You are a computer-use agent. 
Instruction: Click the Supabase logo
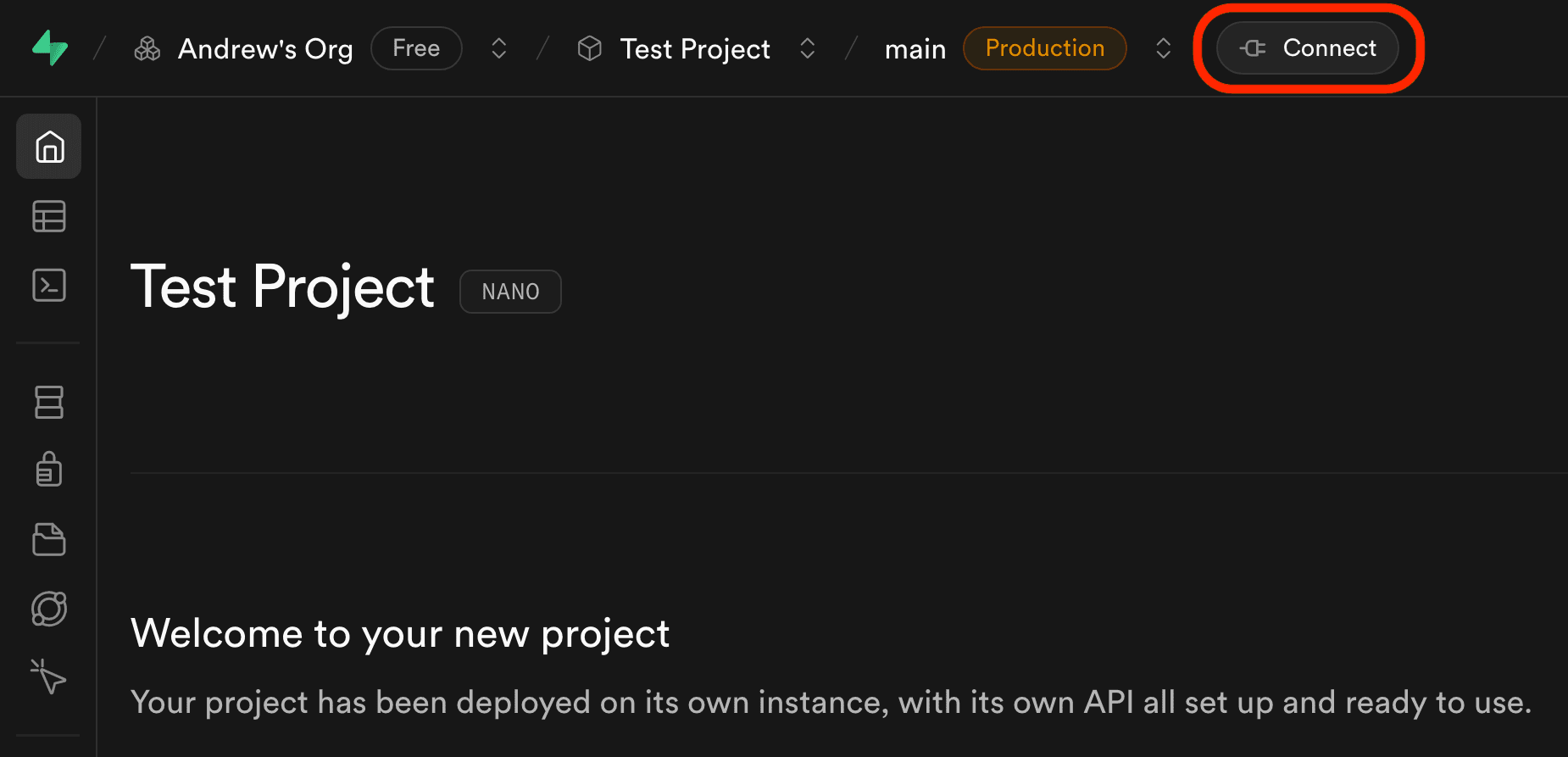click(48, 48)
